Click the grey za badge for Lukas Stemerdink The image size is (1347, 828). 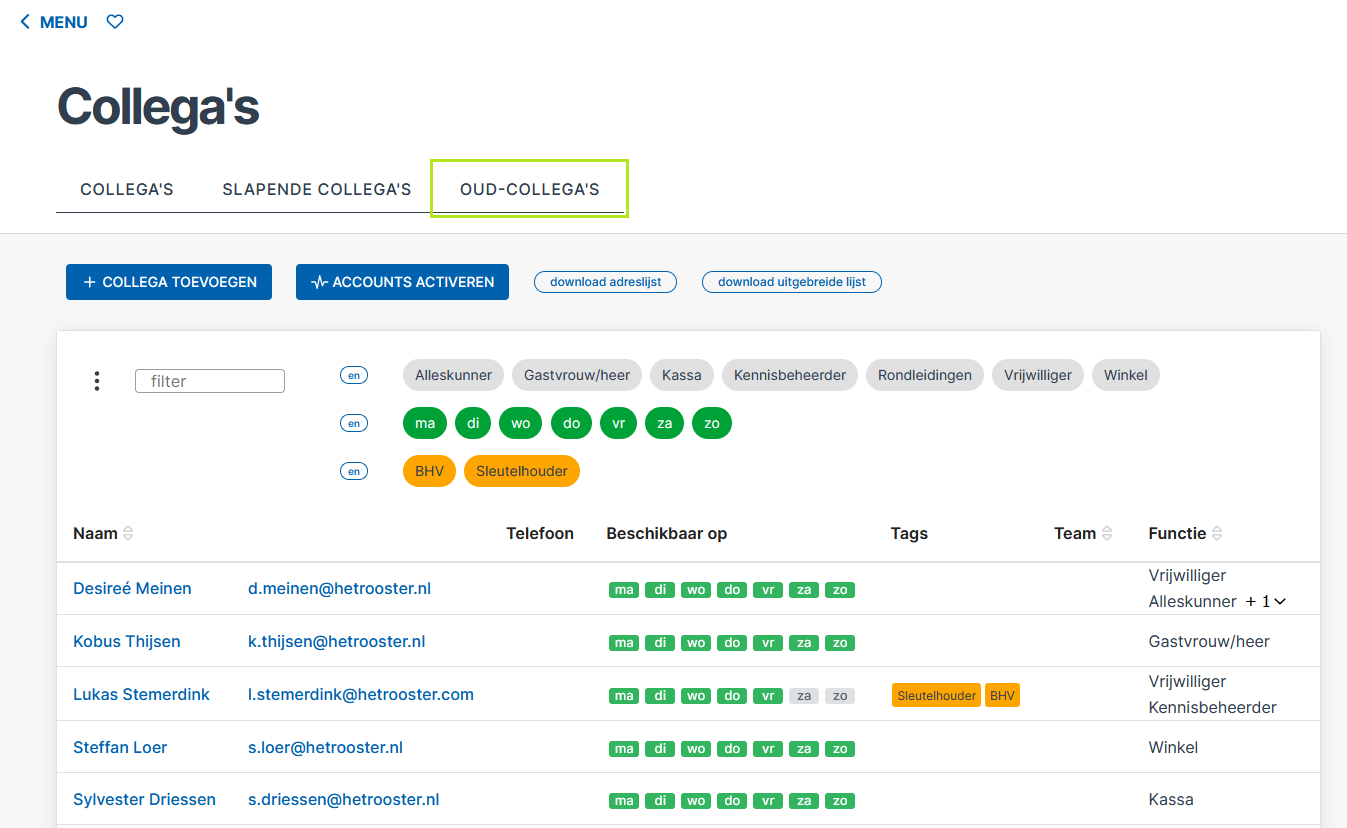point(804,696)
